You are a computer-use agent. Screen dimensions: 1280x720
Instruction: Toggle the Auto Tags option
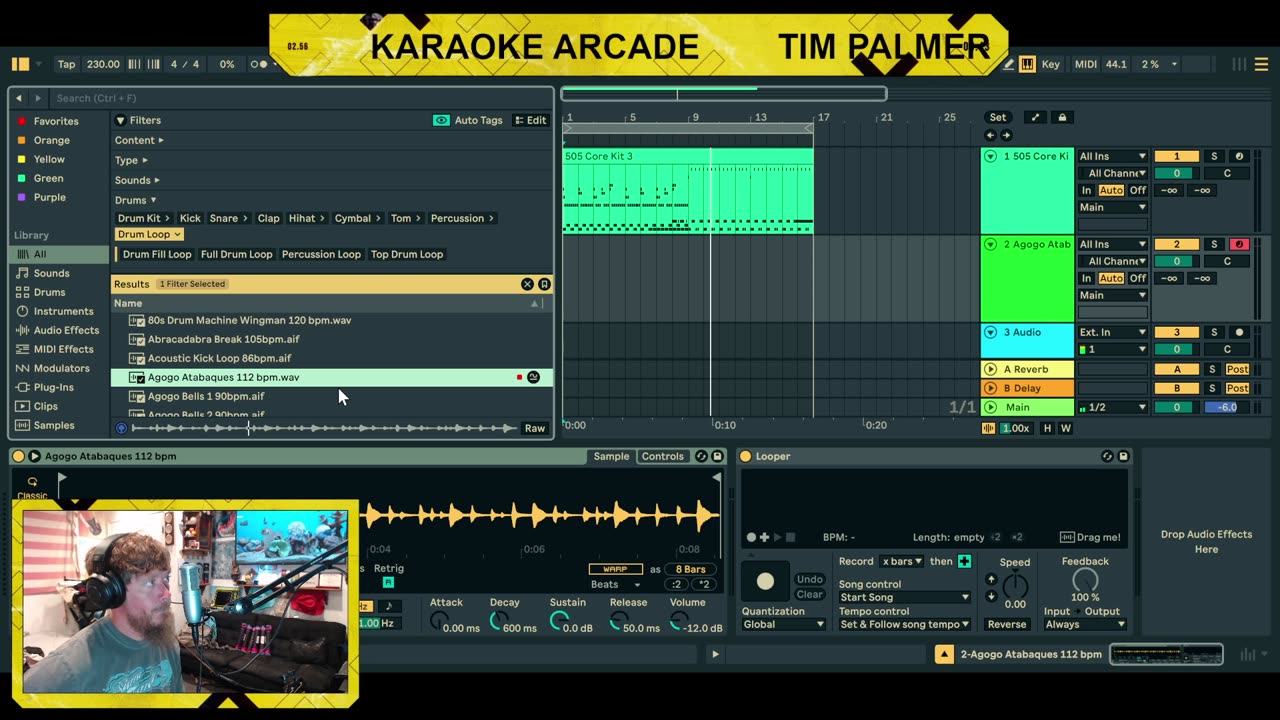coord(468,120)
